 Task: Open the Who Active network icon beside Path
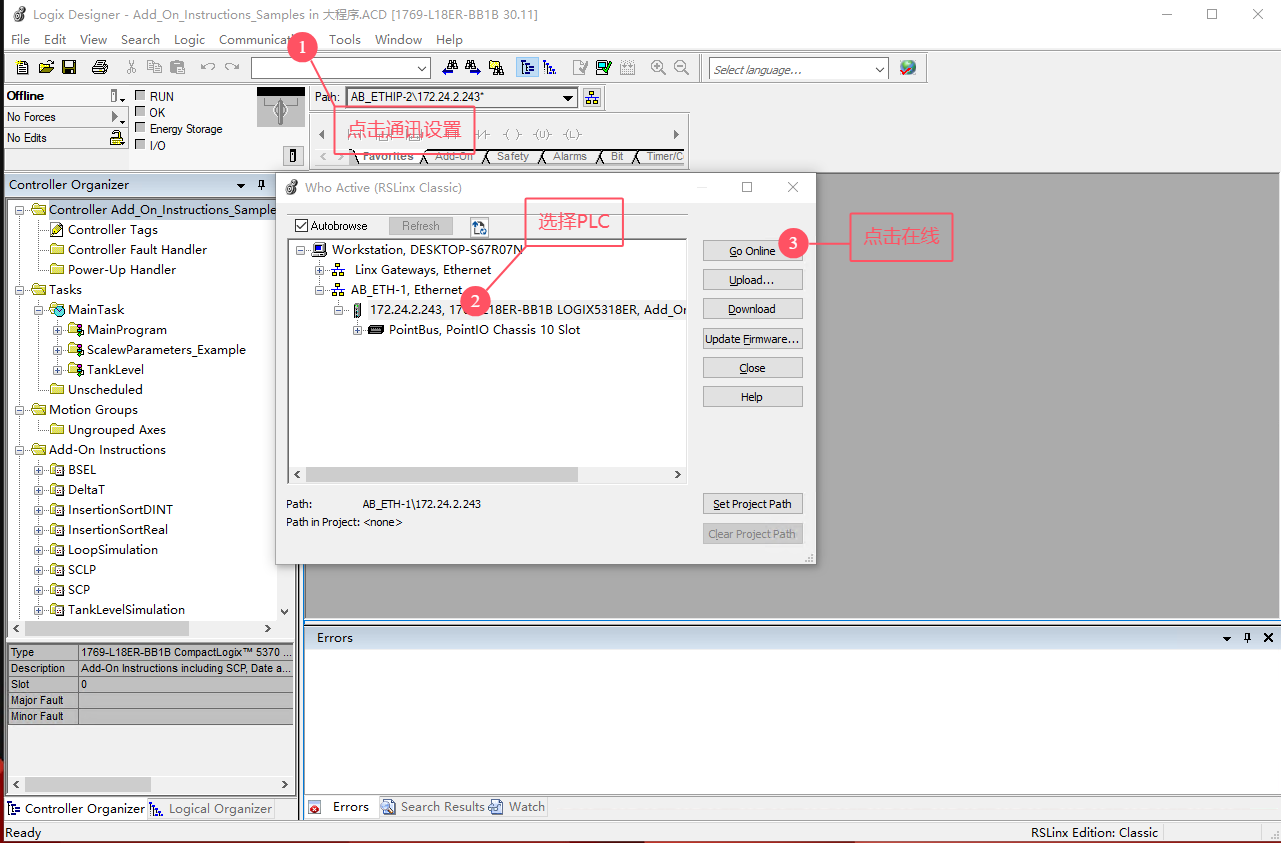[592, 97]
